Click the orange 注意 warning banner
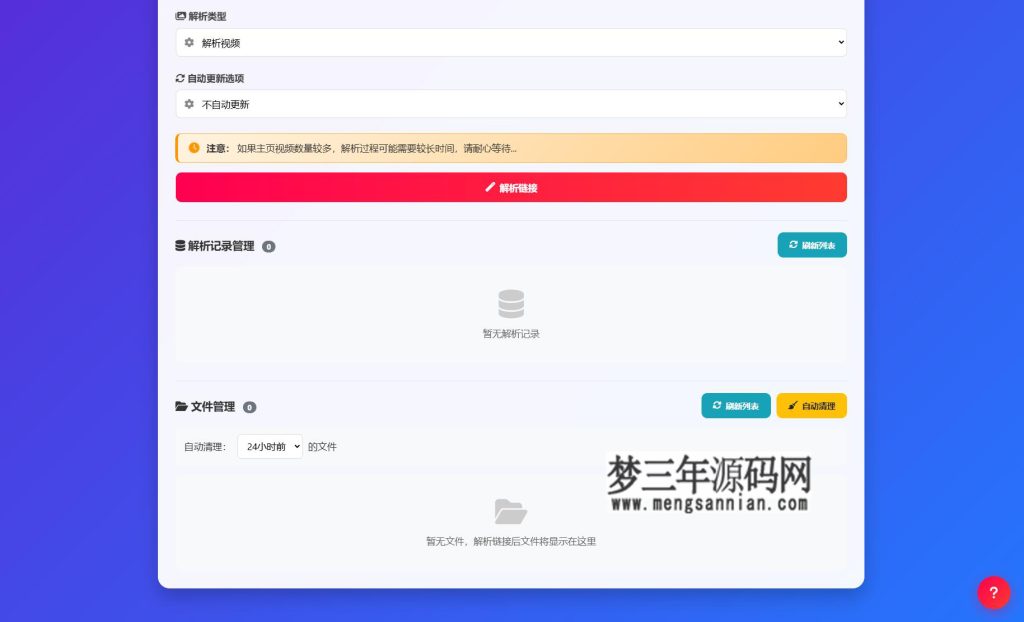This screenshot has width=1024, height=622. pyautogui.click(x=511, y=148)
